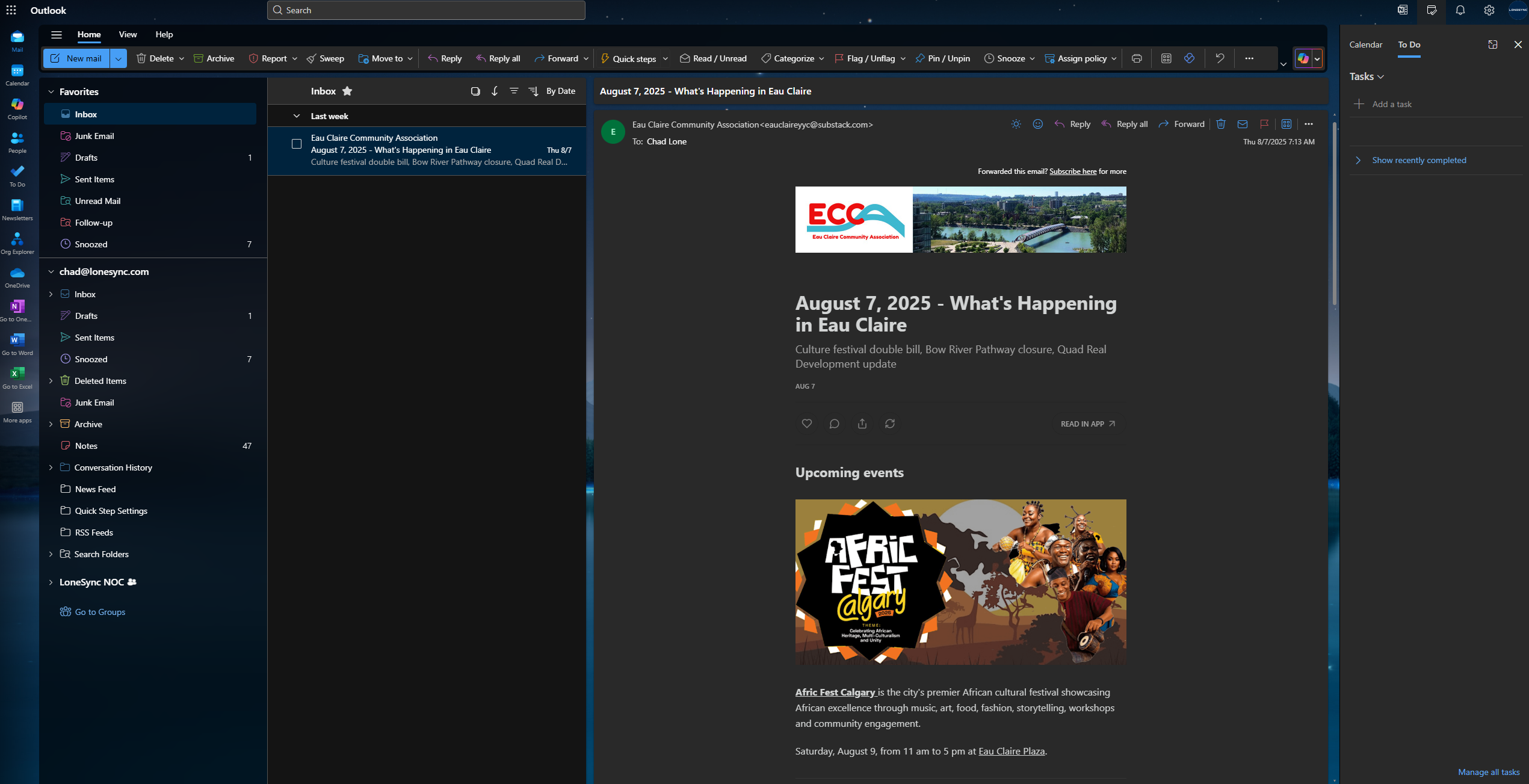
Task: Like the newsletter heart icon
Action: pos(807,424)
